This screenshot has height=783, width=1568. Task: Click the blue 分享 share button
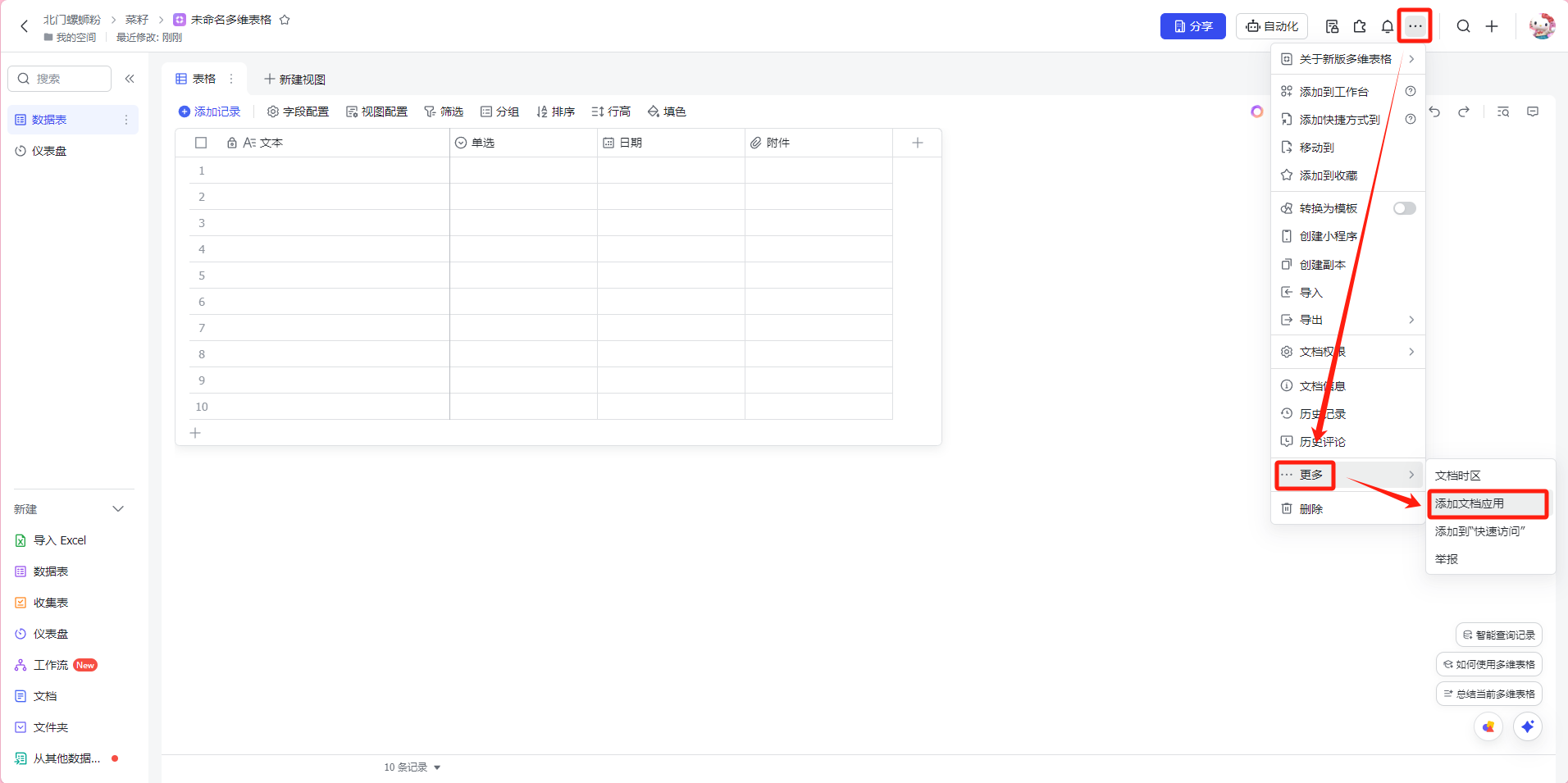pos(1192,26)
